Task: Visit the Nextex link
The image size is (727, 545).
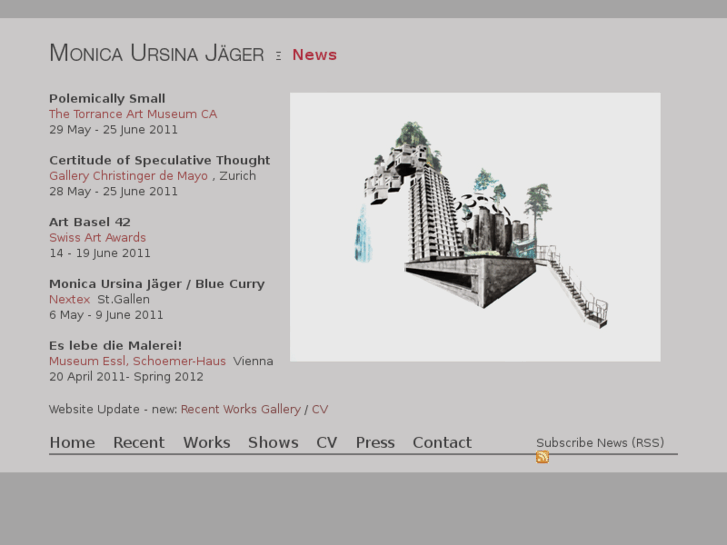Action: point(70,300)
